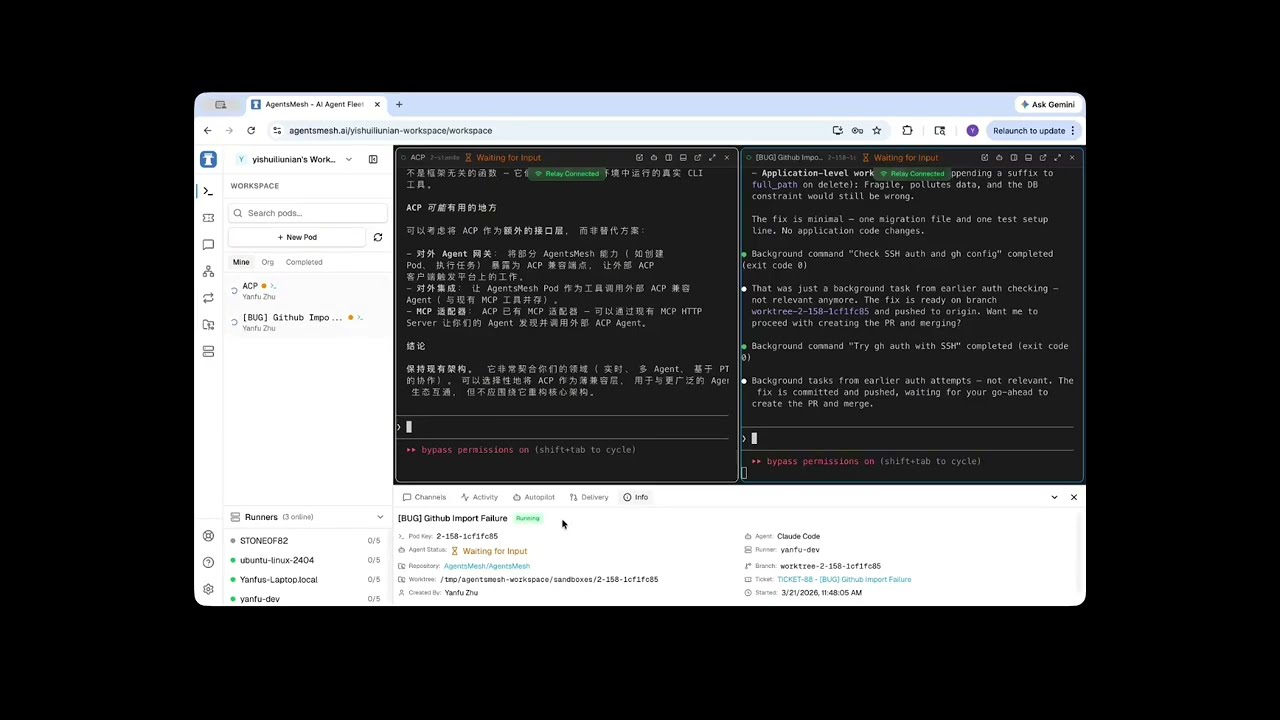Collapse the bottom info panel chevron
The width and height of the screenshot is (1280, 720).
(1054, 497)
